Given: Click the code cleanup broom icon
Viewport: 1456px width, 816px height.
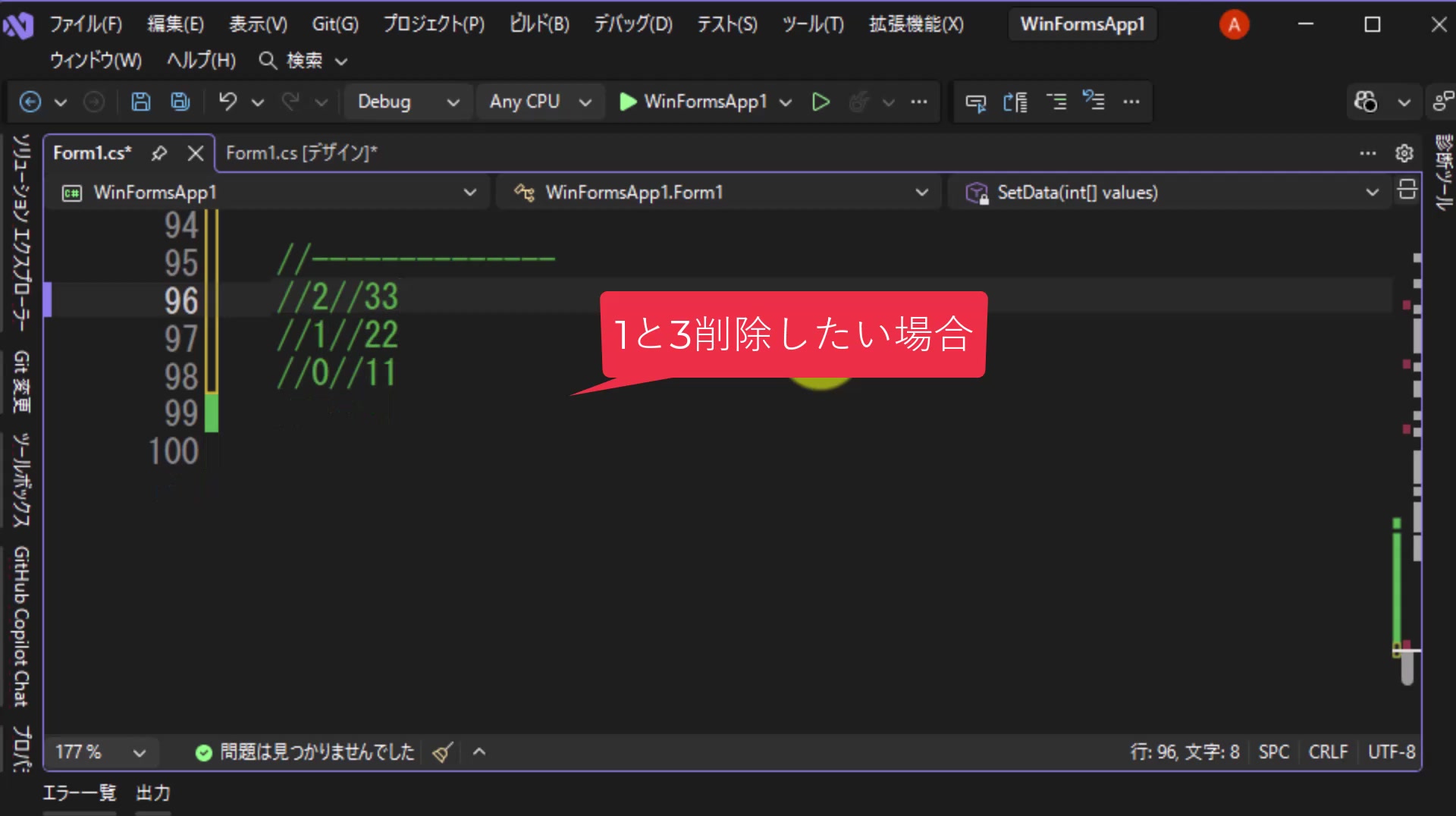Looking at the screenshot, I should click(x=443, y=752).
